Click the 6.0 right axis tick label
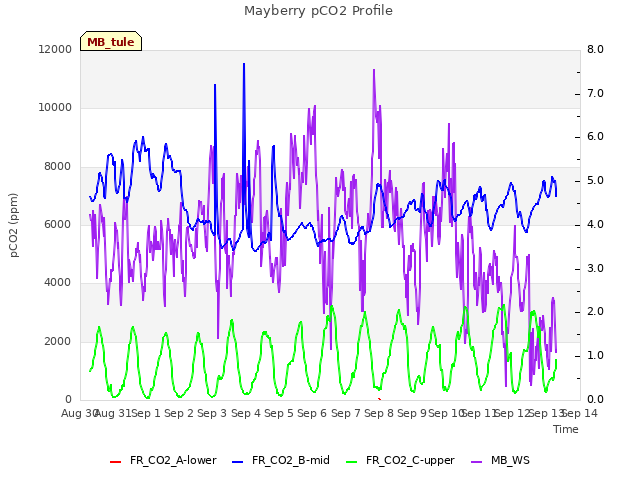The image size is (640, 480). pyautogui.click(x=595, y=137)
